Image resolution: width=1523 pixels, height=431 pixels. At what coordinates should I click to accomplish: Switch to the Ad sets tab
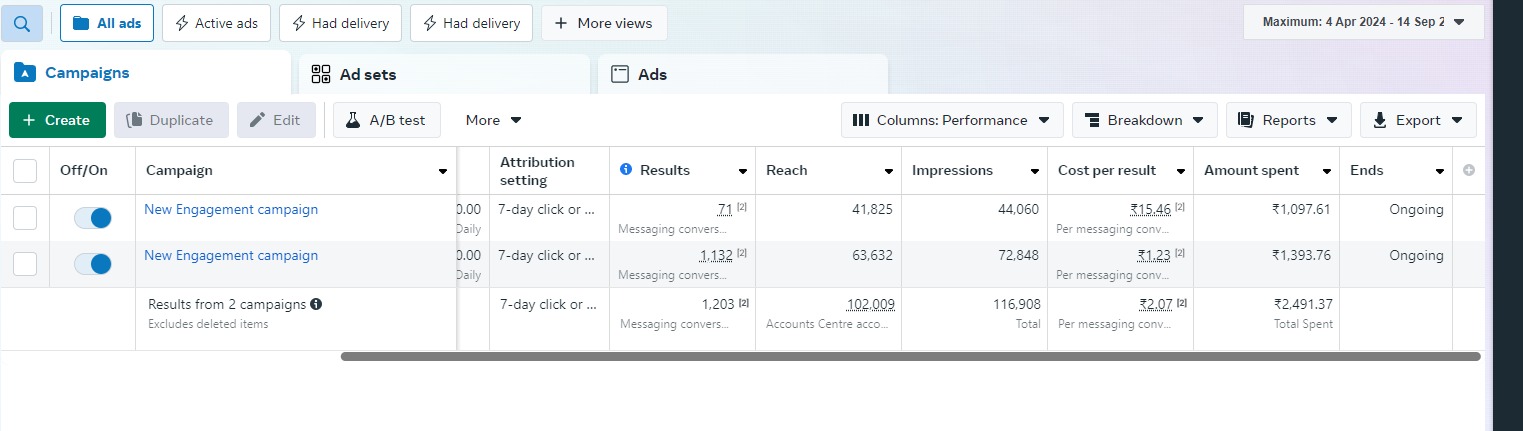coord(443,74)
